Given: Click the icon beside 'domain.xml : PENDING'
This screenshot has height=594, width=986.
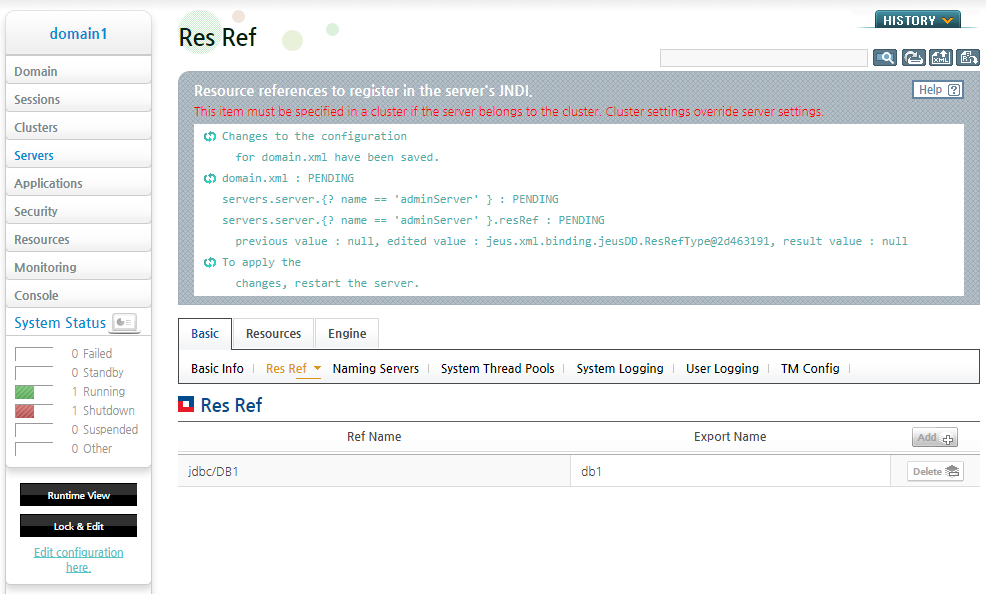Looking at the screenshot, I should (x=210, y=179).
